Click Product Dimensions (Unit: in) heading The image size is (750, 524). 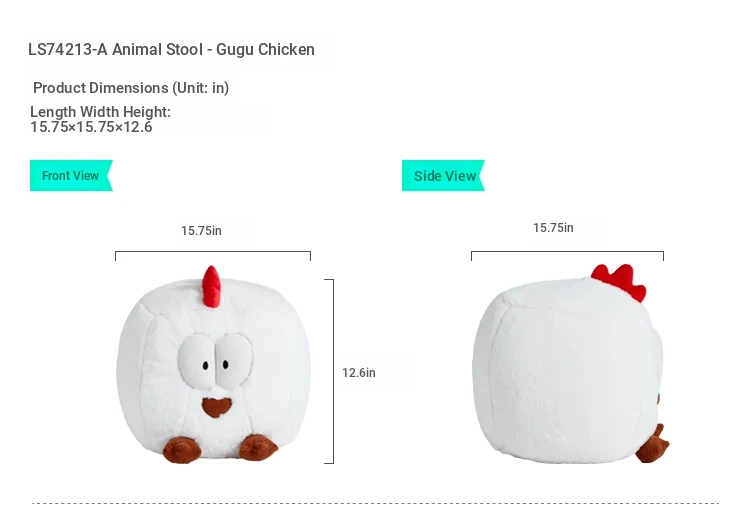click(x=131, y=88)
